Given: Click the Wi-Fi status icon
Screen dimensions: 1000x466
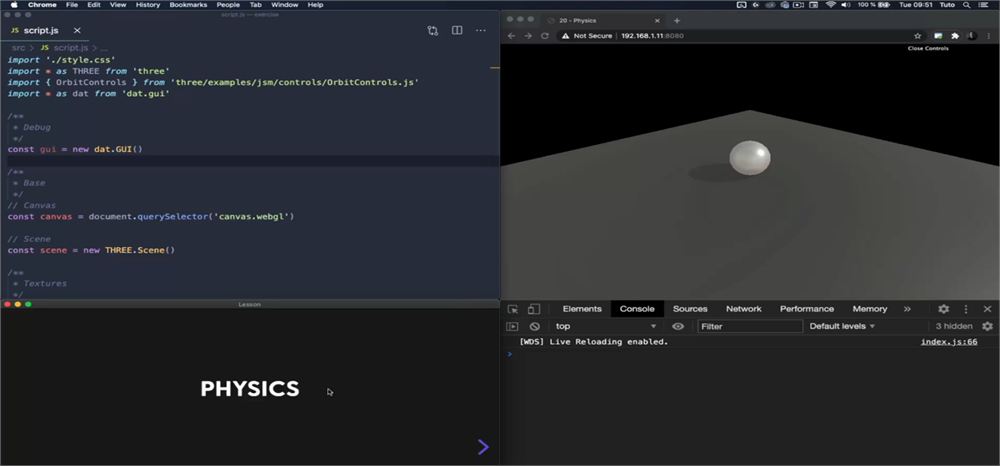Looking at the screenshot, I should point(830,4).
